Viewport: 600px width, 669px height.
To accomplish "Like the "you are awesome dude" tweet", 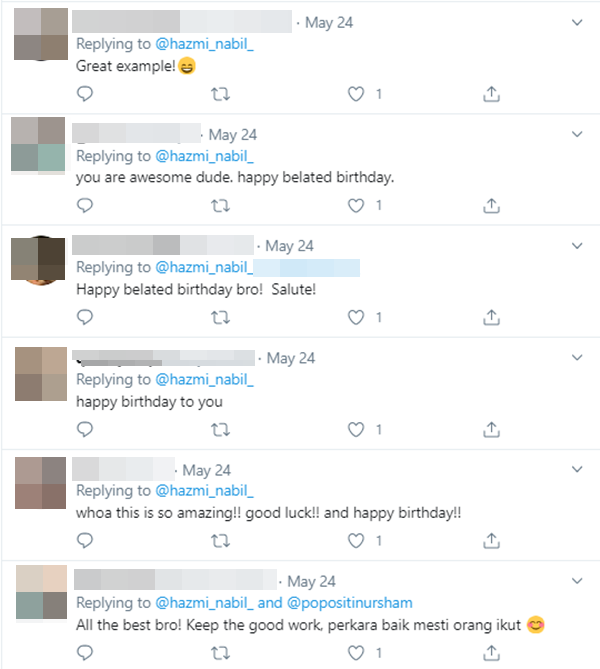I will [355, 206].
